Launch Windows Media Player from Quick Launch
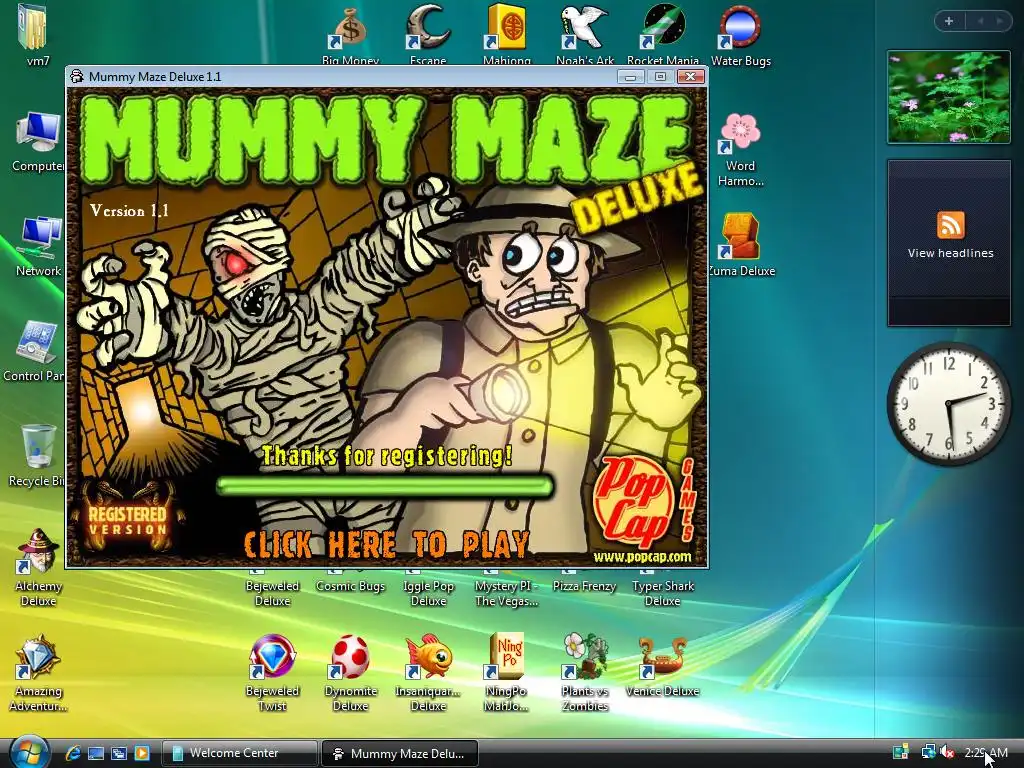Viewport: 1024px width, 768px height. point(142,753)
